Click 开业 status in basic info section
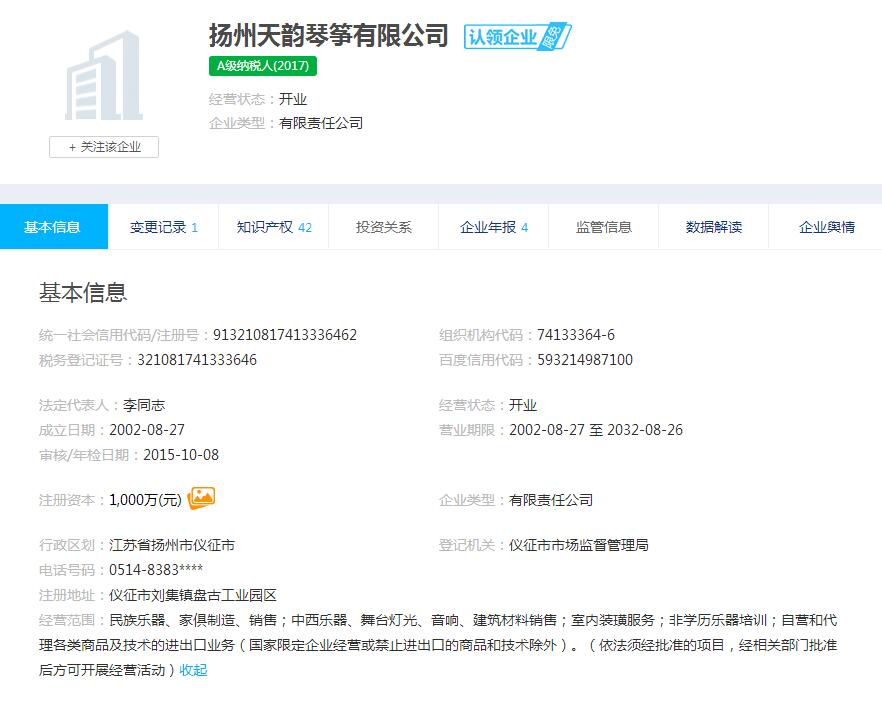Viewport: 882px width, 717px height. click(x=523, y=405)
